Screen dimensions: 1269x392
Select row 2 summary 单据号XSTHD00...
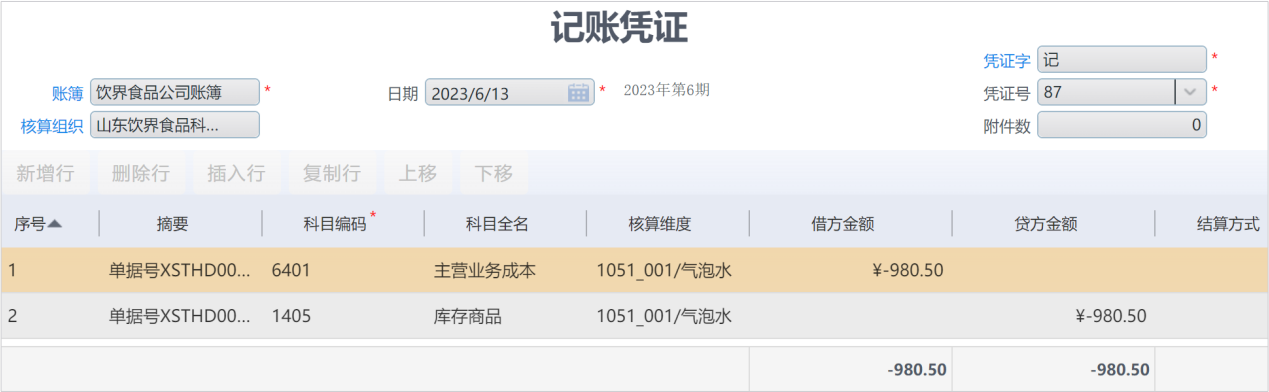(180, 316)
